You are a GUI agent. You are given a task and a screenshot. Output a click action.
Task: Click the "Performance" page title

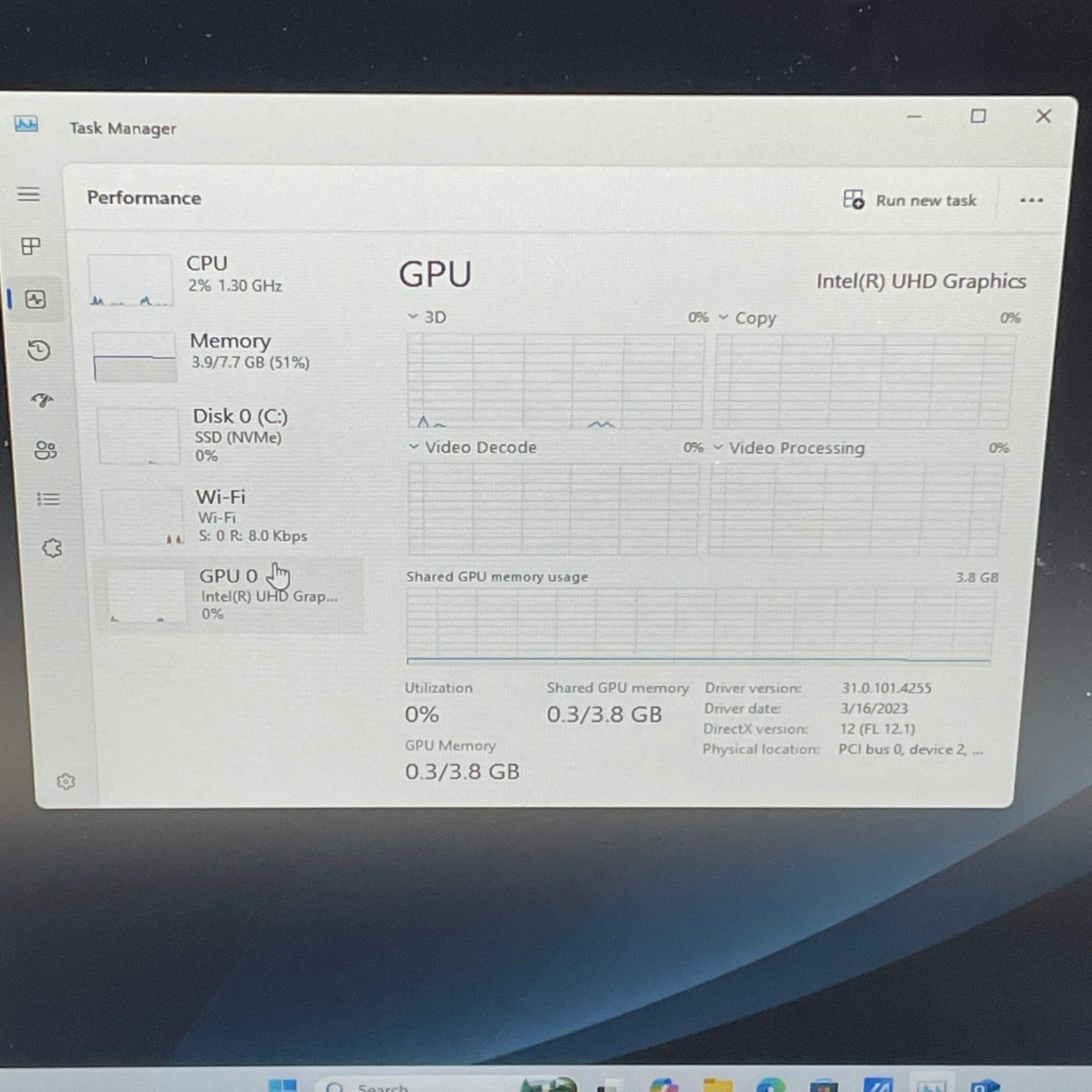coord(144,198)
